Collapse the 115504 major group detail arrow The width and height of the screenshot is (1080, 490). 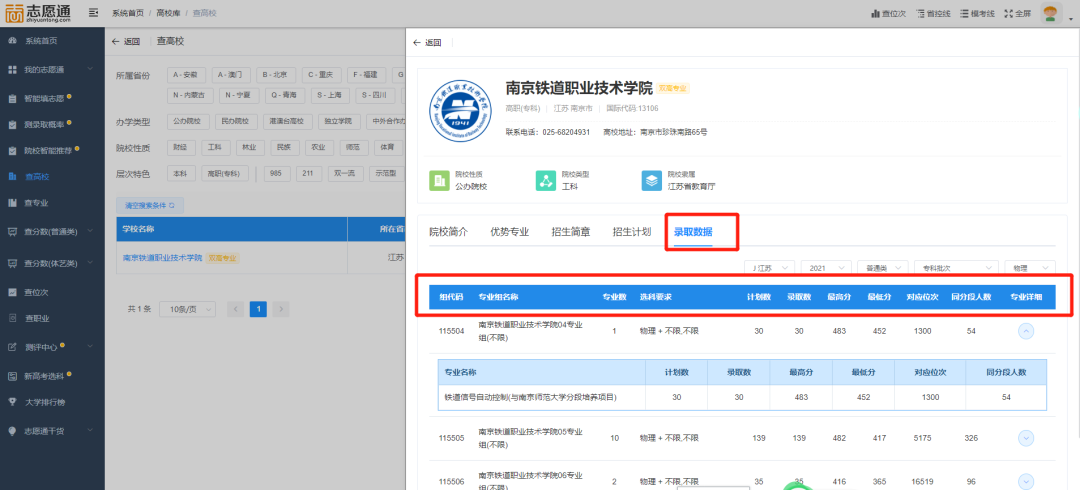coord(1025,331)
